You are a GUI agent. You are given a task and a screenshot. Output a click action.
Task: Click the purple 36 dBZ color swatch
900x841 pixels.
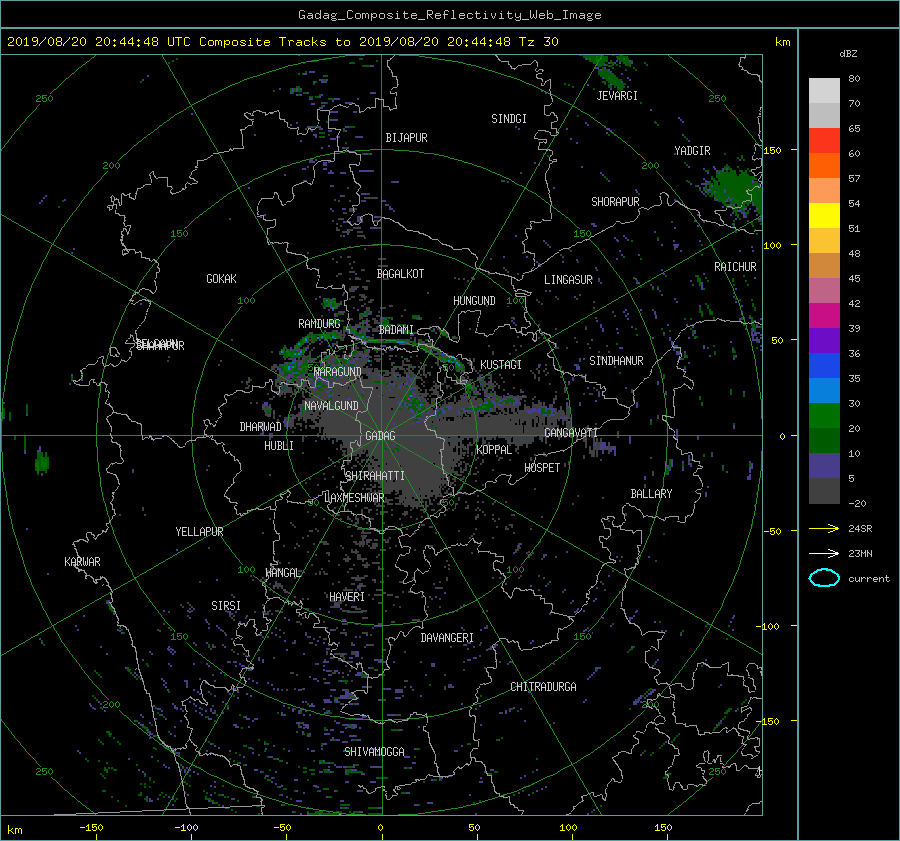[x=824, y=340]
